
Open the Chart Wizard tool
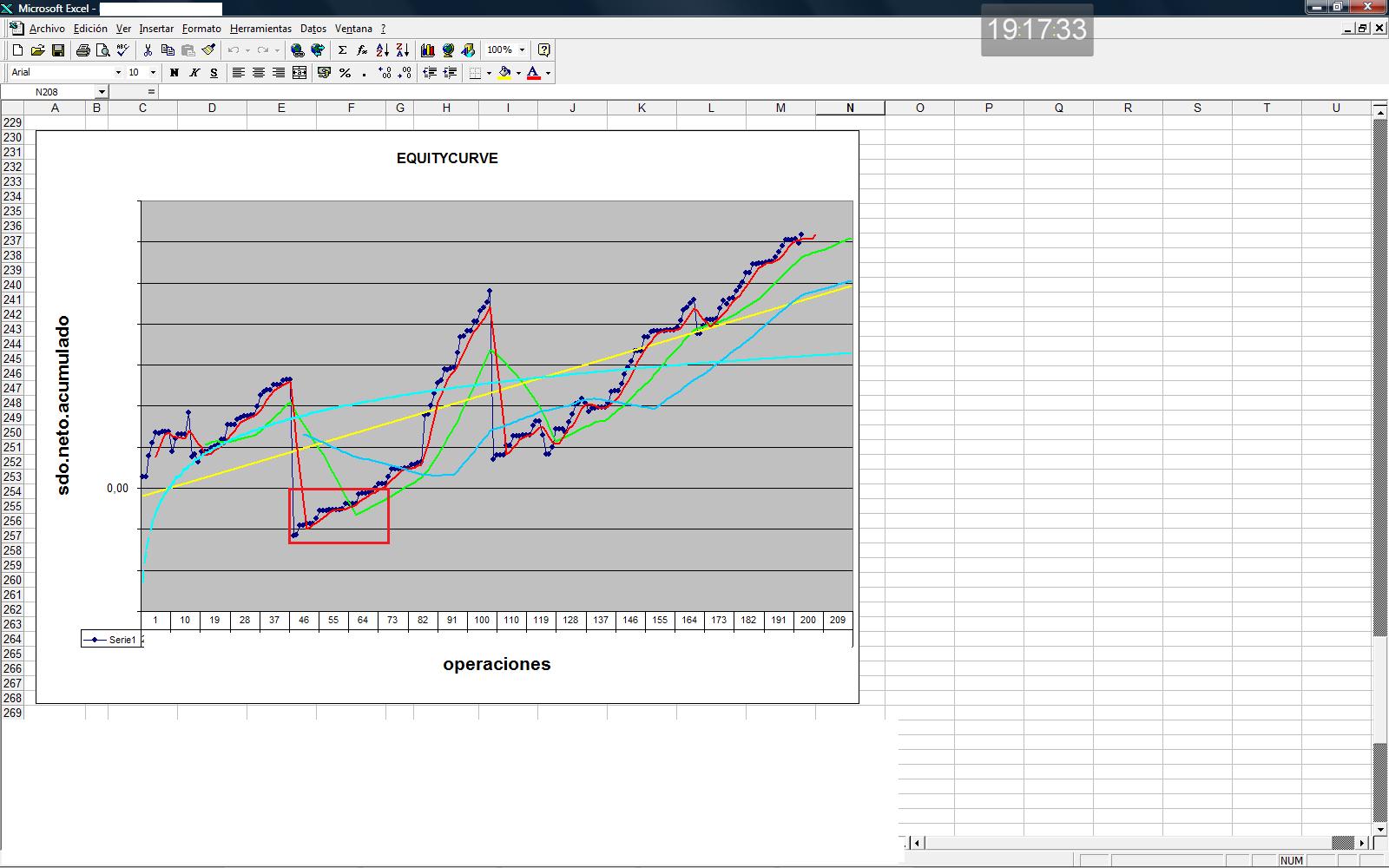pyautogui.click(x=427, y=50)
